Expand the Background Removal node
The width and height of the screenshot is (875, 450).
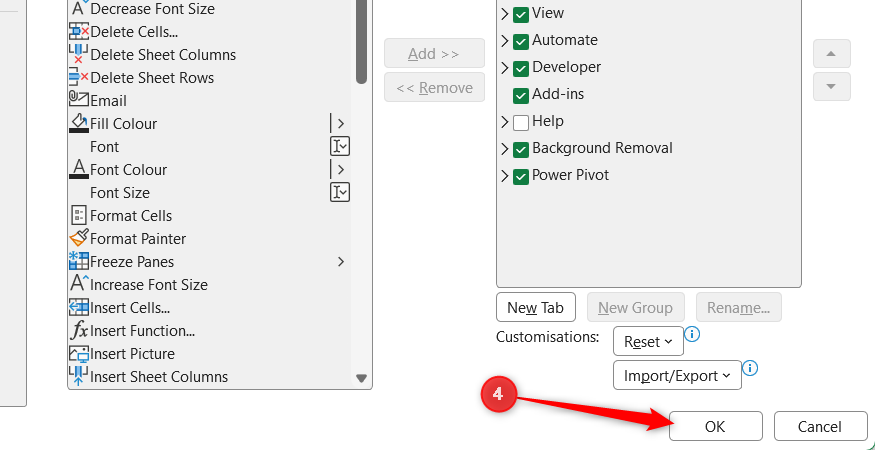click(x=504, y=149)
